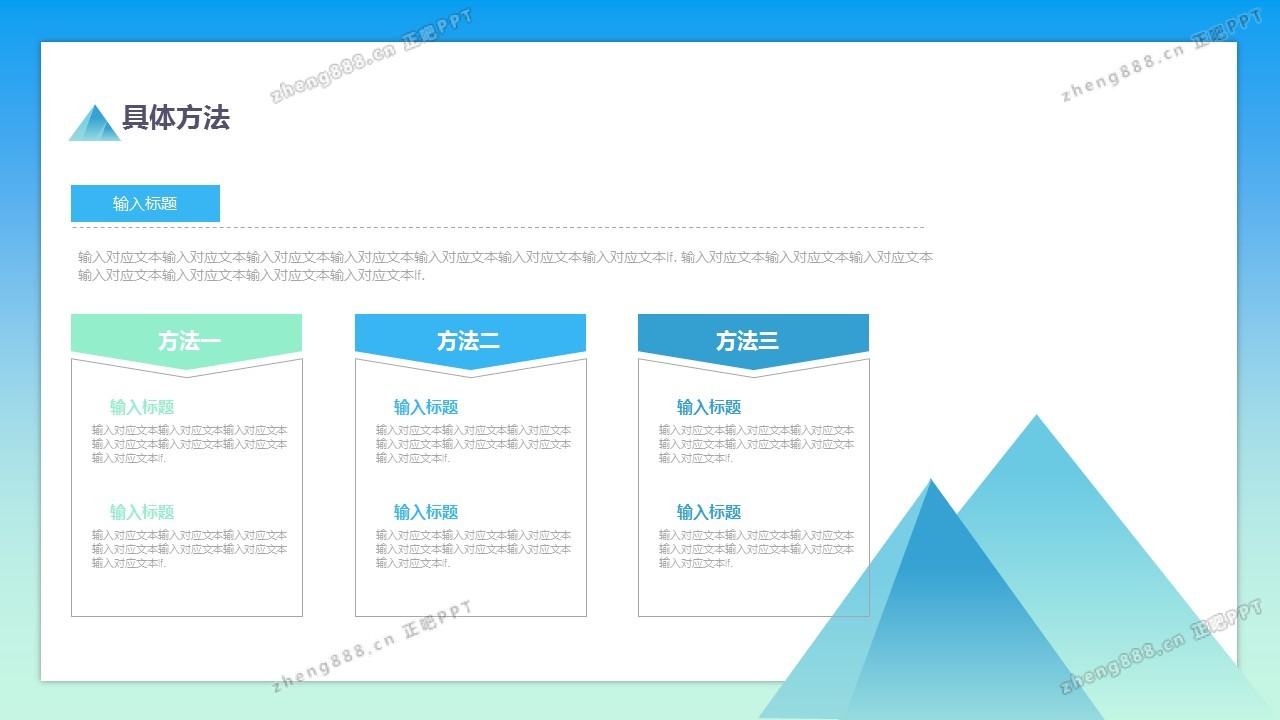Click the upper 输入标题 heading under 方法一
This screenshot has height=720, width=1280.
tap(142, 407)
